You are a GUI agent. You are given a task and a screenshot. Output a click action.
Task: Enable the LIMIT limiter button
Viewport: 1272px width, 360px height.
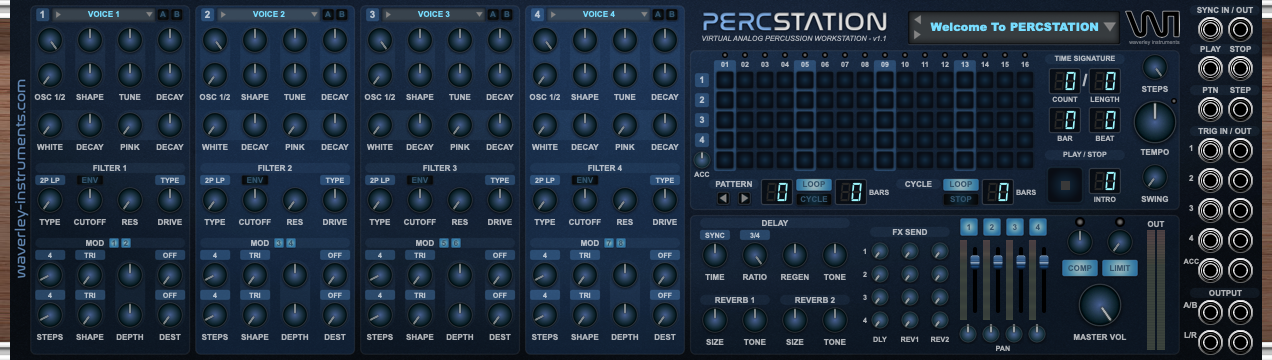1120,268
